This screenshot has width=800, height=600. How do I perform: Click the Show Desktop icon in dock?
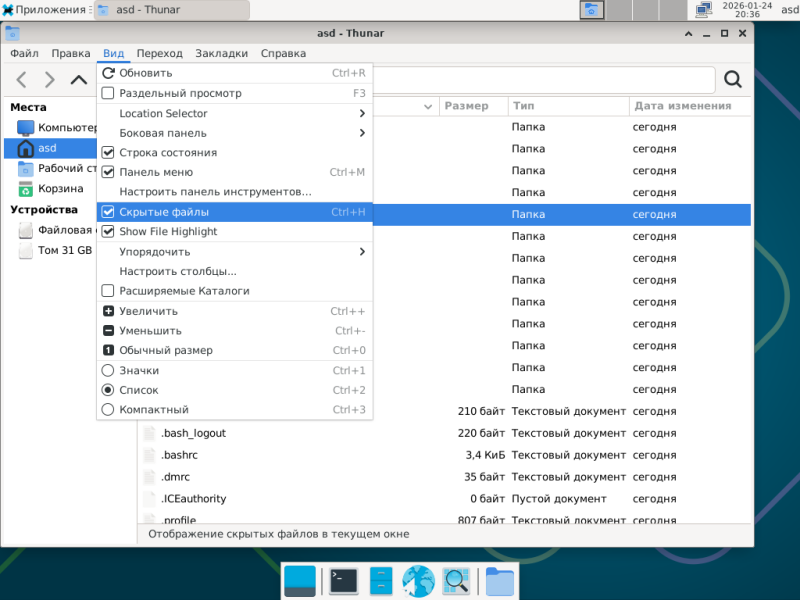tap(299, 581)
